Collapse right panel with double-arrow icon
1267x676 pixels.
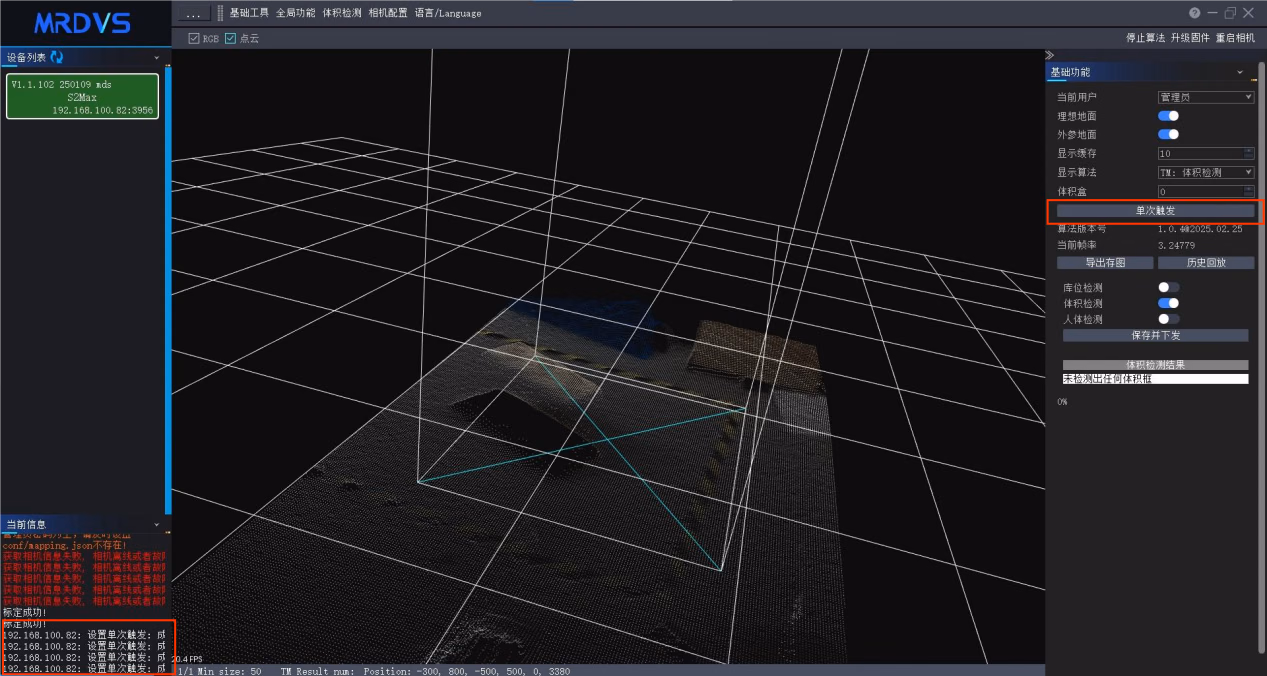(x=1050, y=55)
